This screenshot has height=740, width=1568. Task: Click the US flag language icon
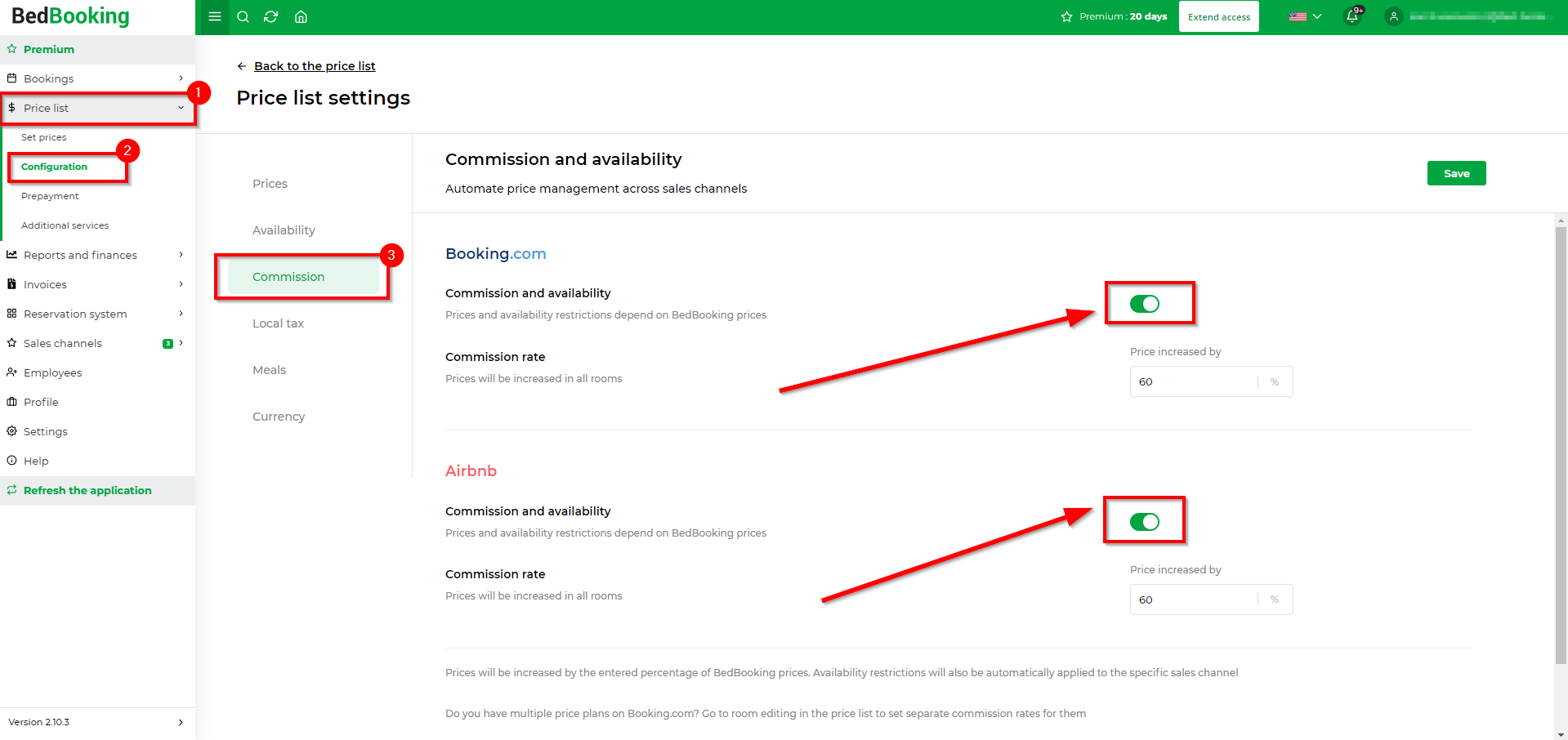[x=1298, y=16]
